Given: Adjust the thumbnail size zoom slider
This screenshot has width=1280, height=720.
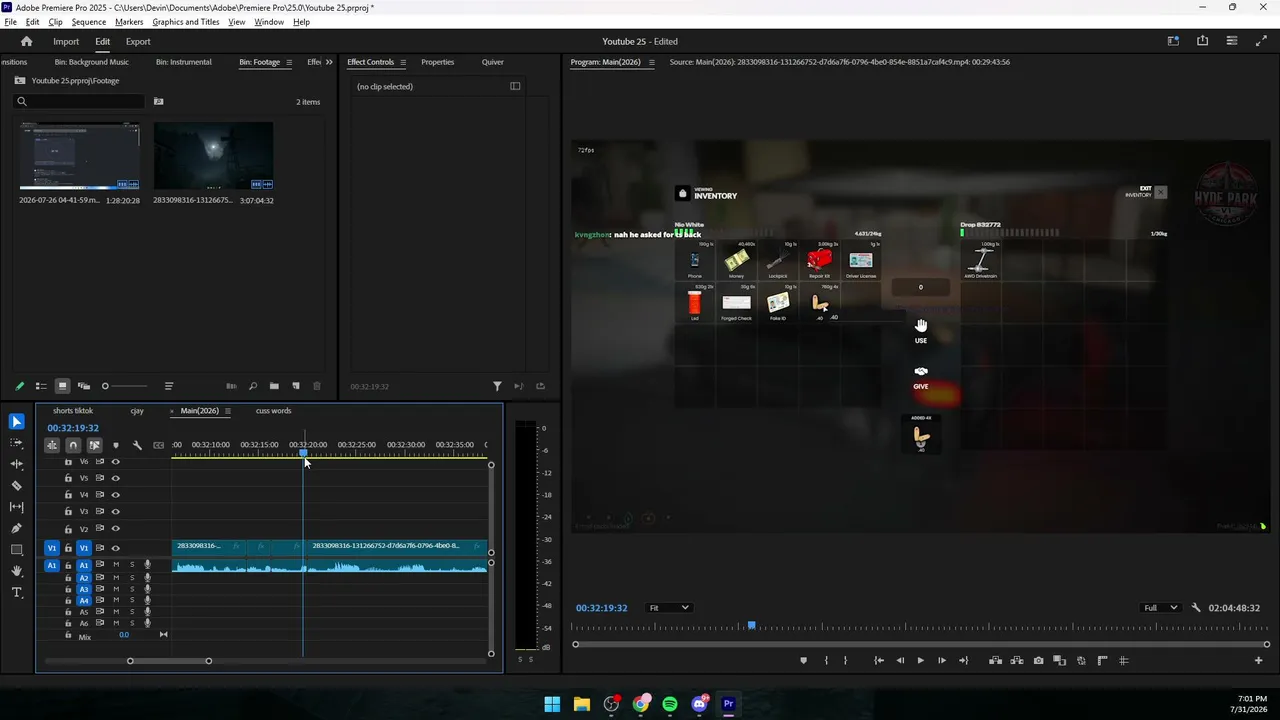Looking at the screenshot, I should (x=126, y=386).
